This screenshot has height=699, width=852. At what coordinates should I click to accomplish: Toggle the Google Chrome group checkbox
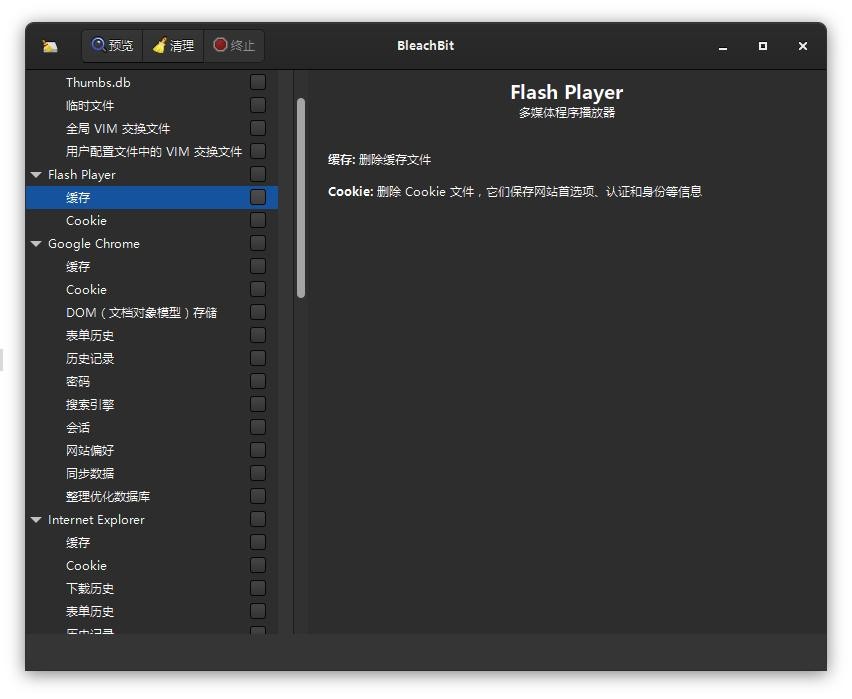click(x=258, y=244)
